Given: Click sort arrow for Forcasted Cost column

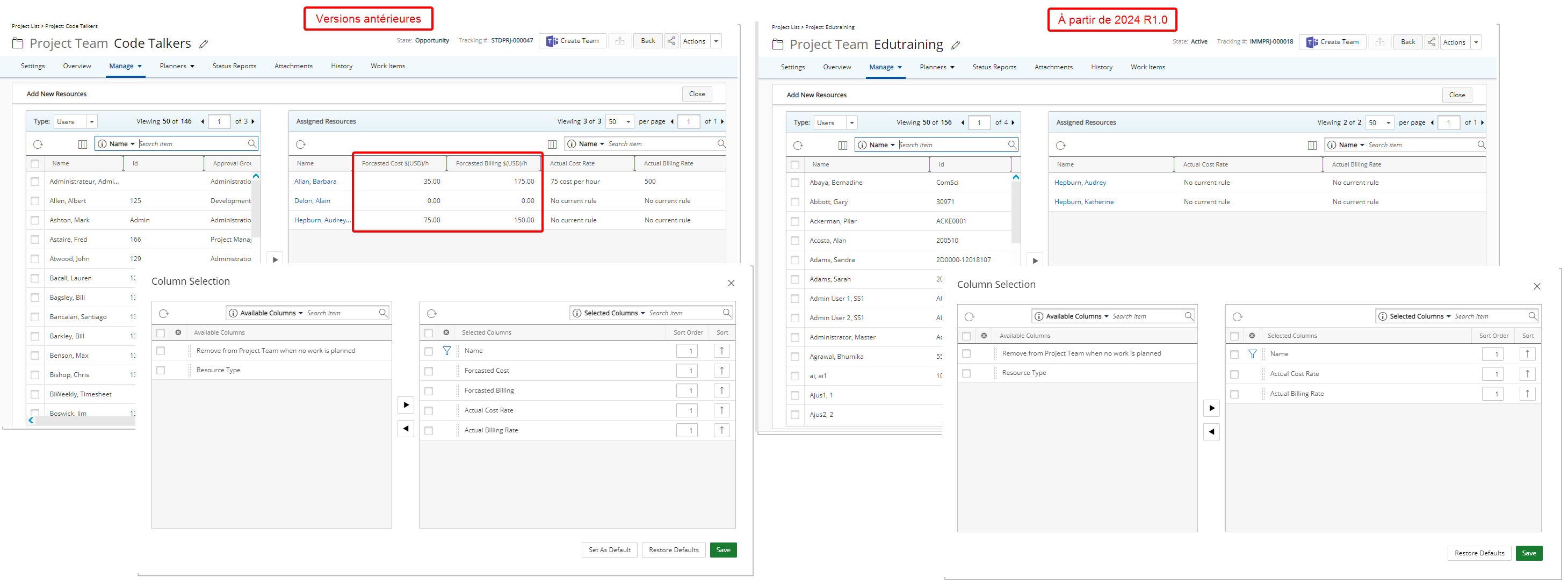Looking at the screenshot, I should click(x=721, y=371).
